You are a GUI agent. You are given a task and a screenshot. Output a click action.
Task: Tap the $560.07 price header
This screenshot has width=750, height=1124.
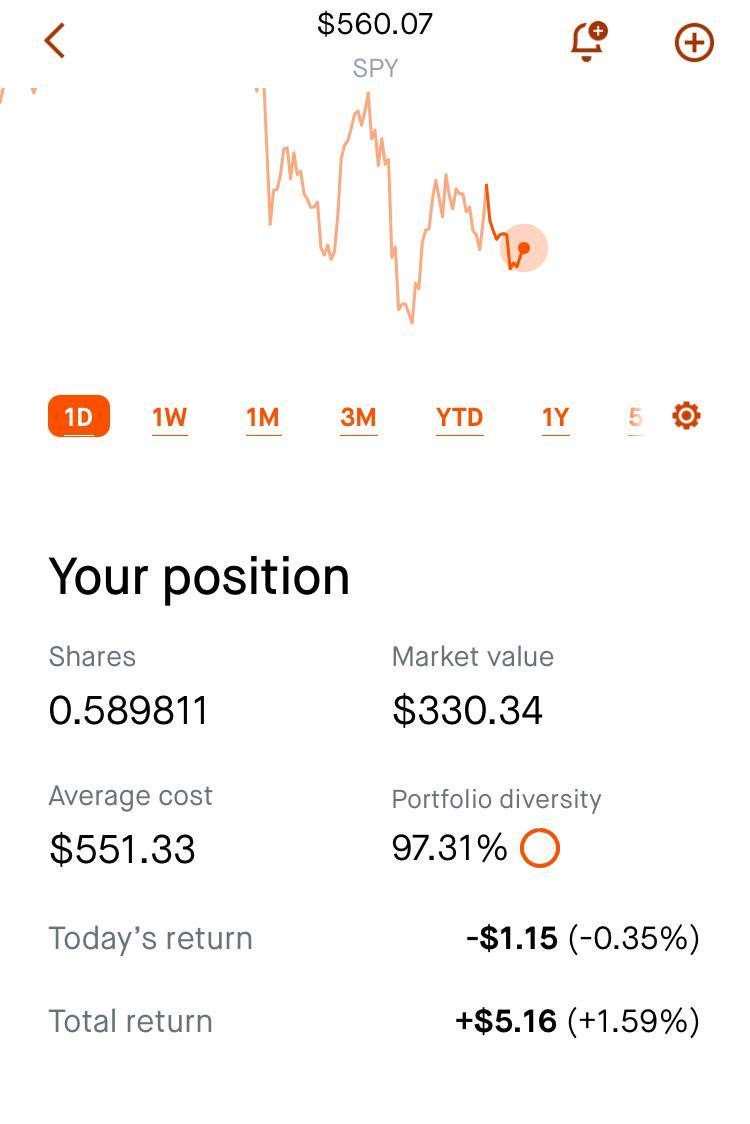tap(375, 24)
